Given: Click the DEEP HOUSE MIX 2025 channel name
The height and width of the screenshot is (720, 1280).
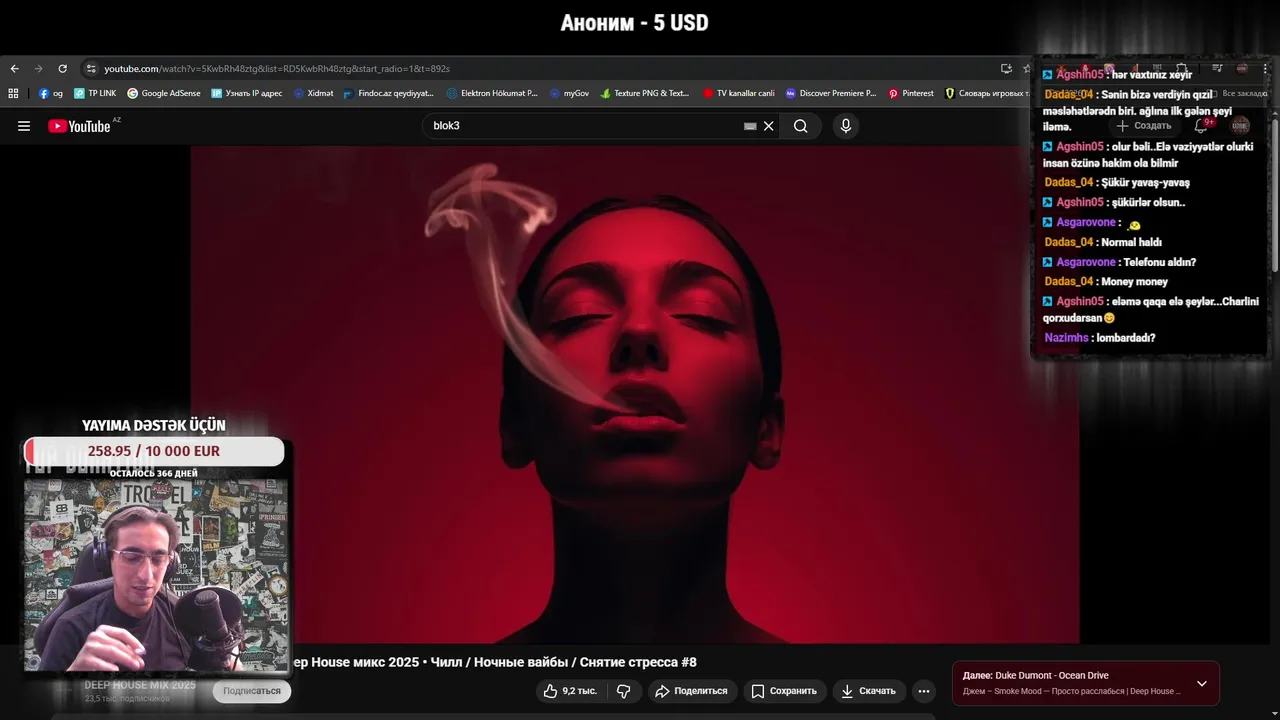Looking at the screenshot, I should [x=140, y=685].
